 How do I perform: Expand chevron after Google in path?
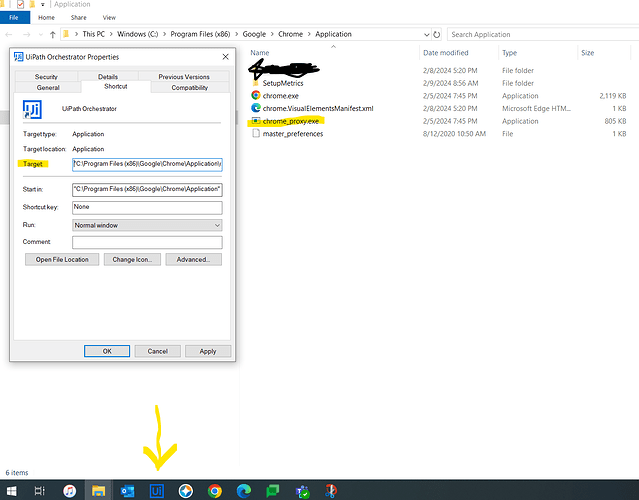pyautogui.click(x=272, y=34)
